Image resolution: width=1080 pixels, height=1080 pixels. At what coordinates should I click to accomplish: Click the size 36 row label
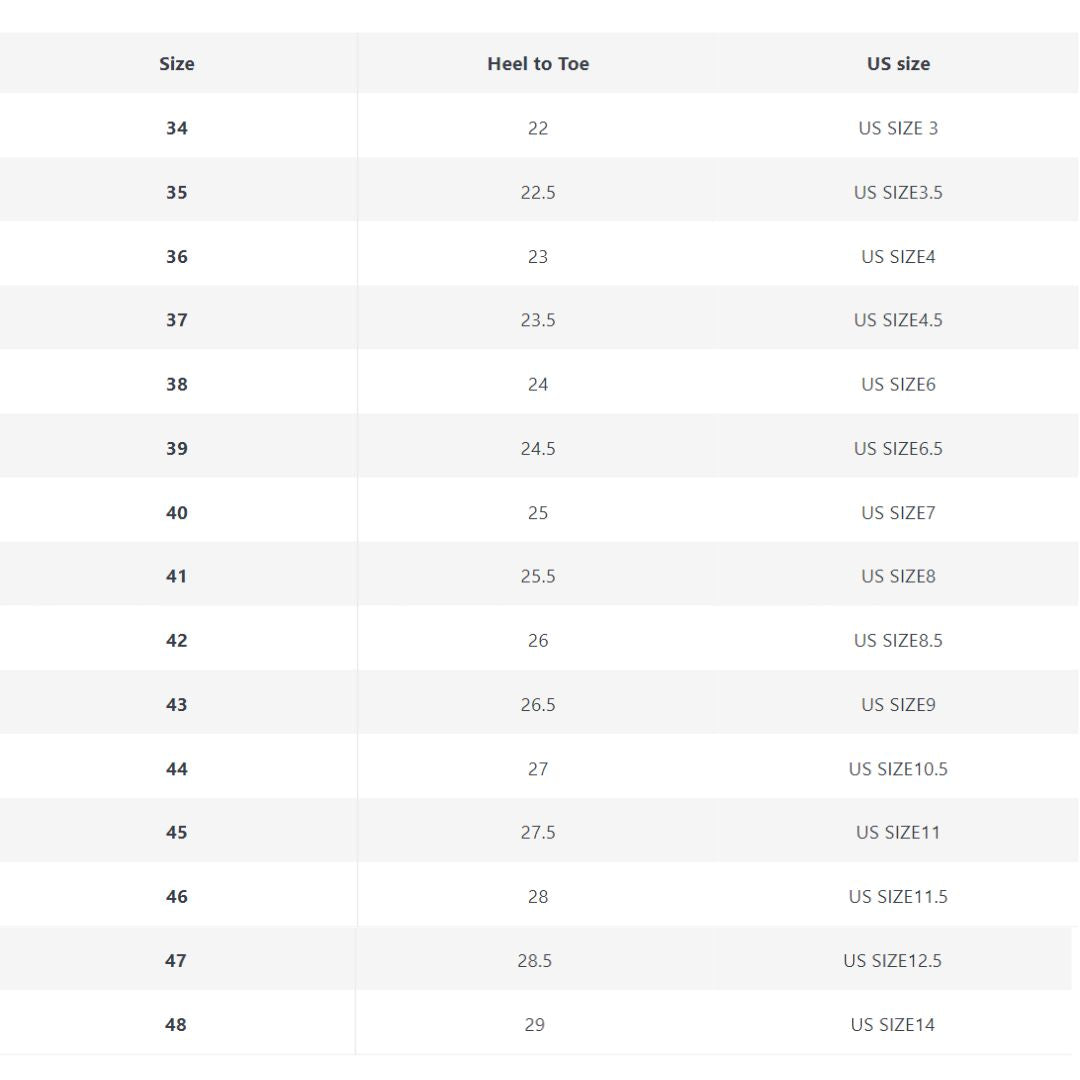click(177, 256)
